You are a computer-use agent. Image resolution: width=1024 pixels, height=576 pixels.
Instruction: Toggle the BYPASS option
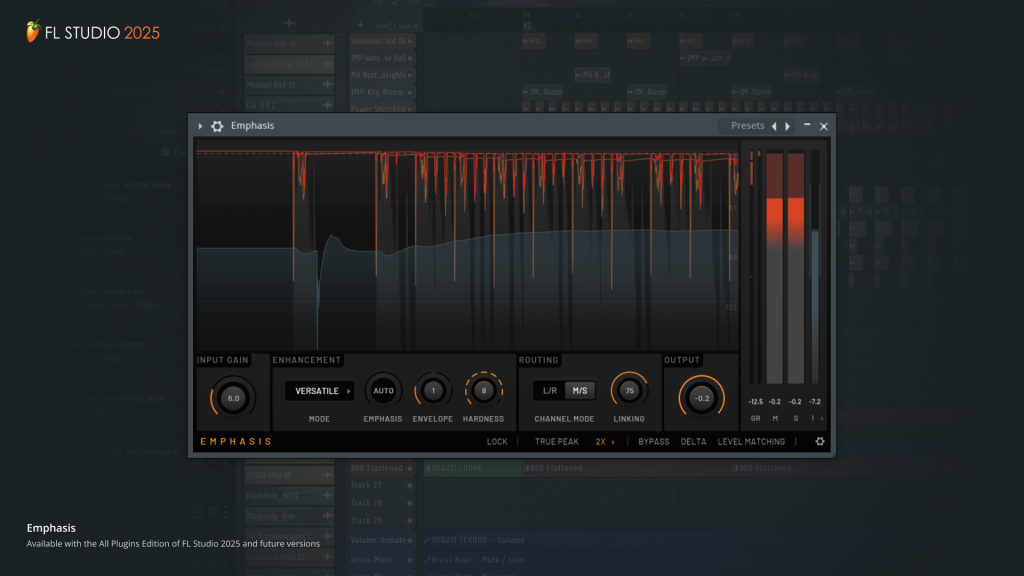click(x=654, y=441)
